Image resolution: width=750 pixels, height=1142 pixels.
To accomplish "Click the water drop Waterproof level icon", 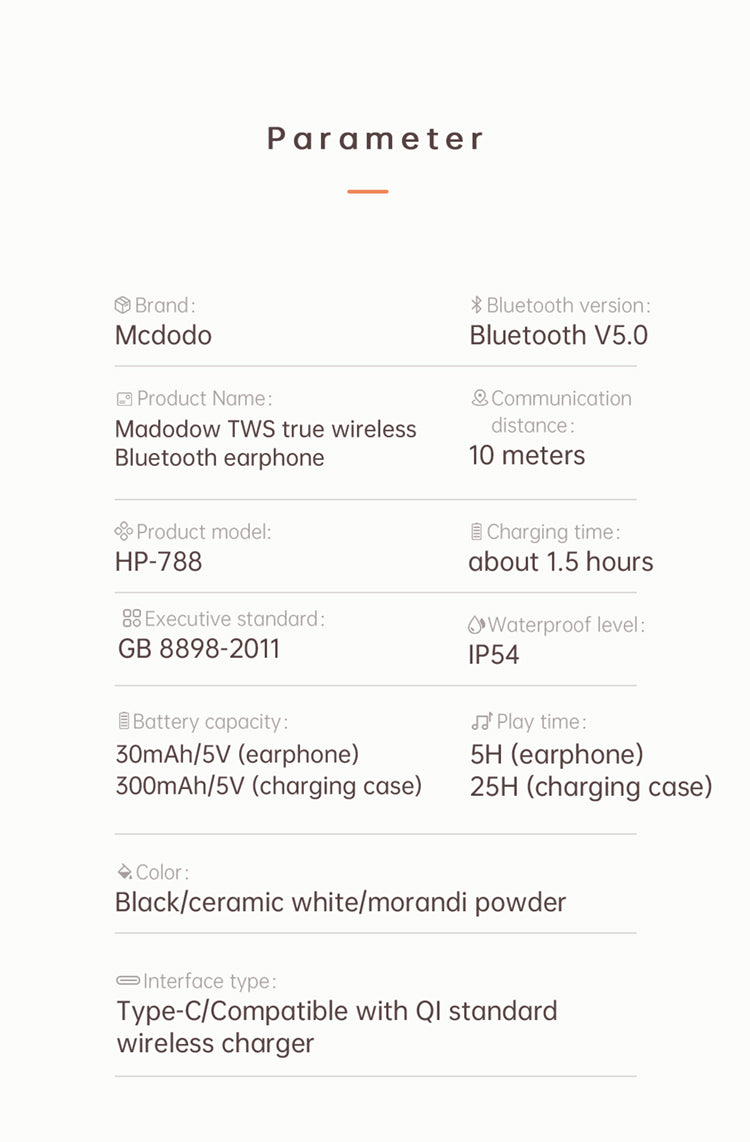I will [476, 624].
